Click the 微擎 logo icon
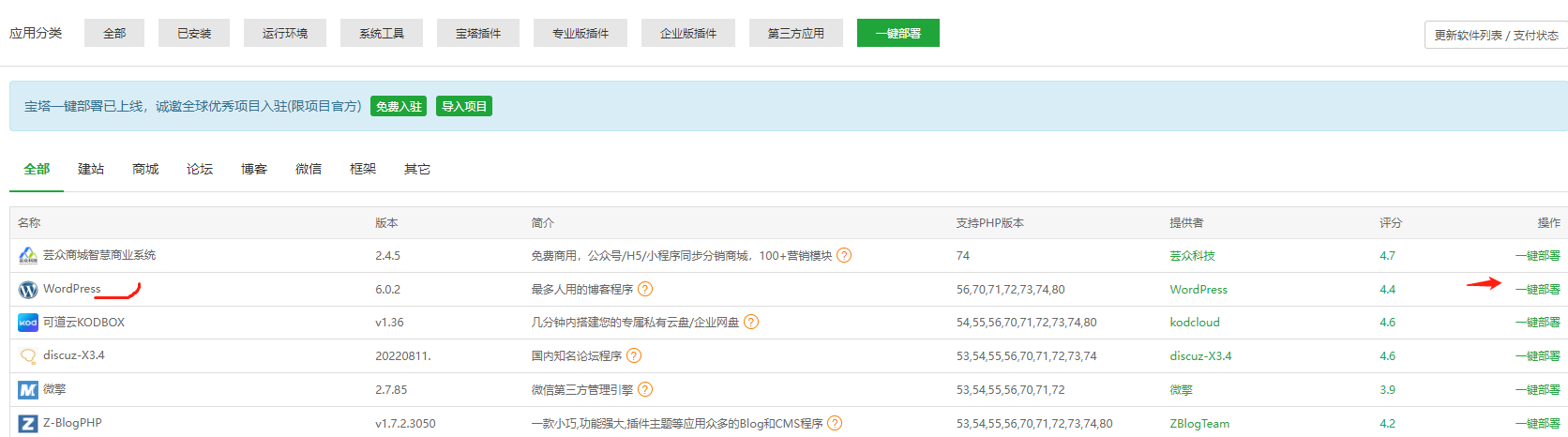Screen dimensions: 1568x437 [28, 389]
